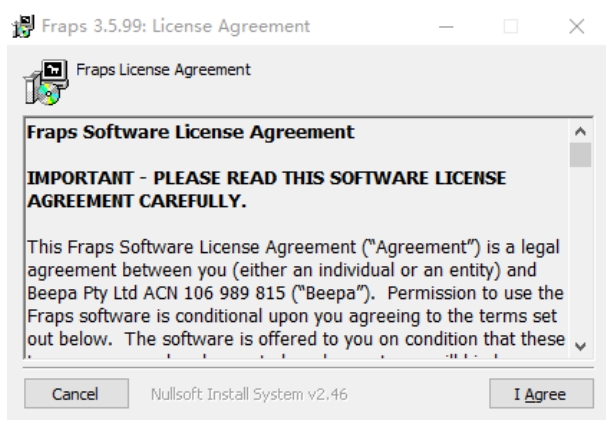This screenshot has width=606, height=423.
Task: Click the "IMPORTANT - PLEASE READ THIS SOFTWARE LICENSE" line
Action: 266,178
